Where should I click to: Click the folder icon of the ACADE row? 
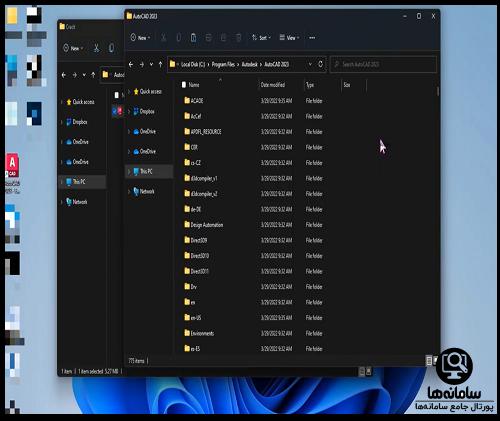[x=187, y=100]
